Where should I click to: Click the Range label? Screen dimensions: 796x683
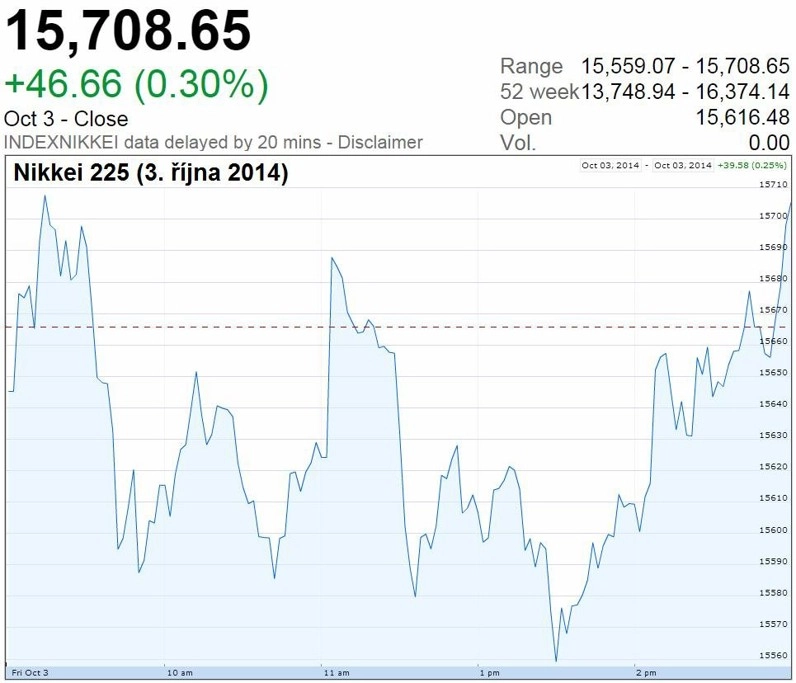click(531, 67)
